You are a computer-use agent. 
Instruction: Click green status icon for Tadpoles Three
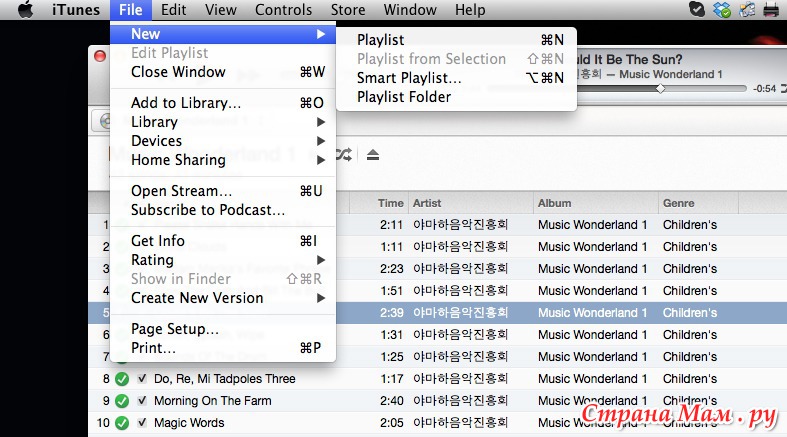122,379
